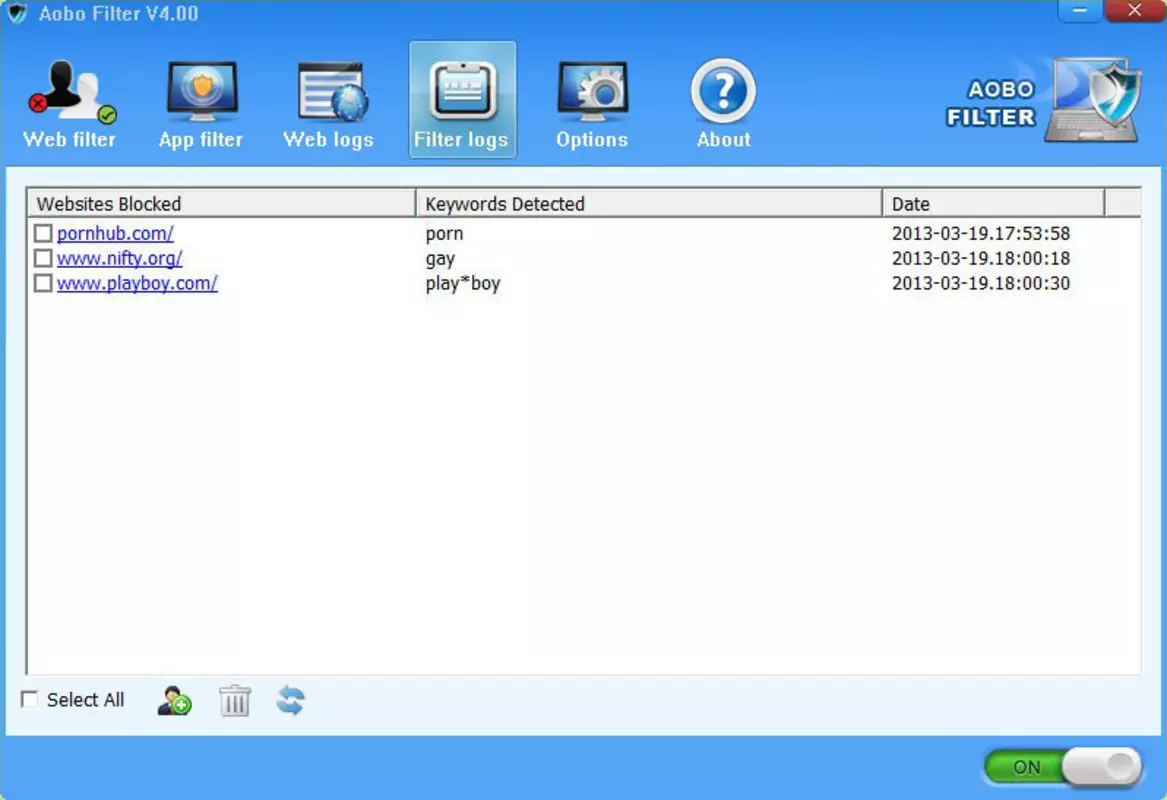Click the keyword 'gay' cell

(440, 259)
